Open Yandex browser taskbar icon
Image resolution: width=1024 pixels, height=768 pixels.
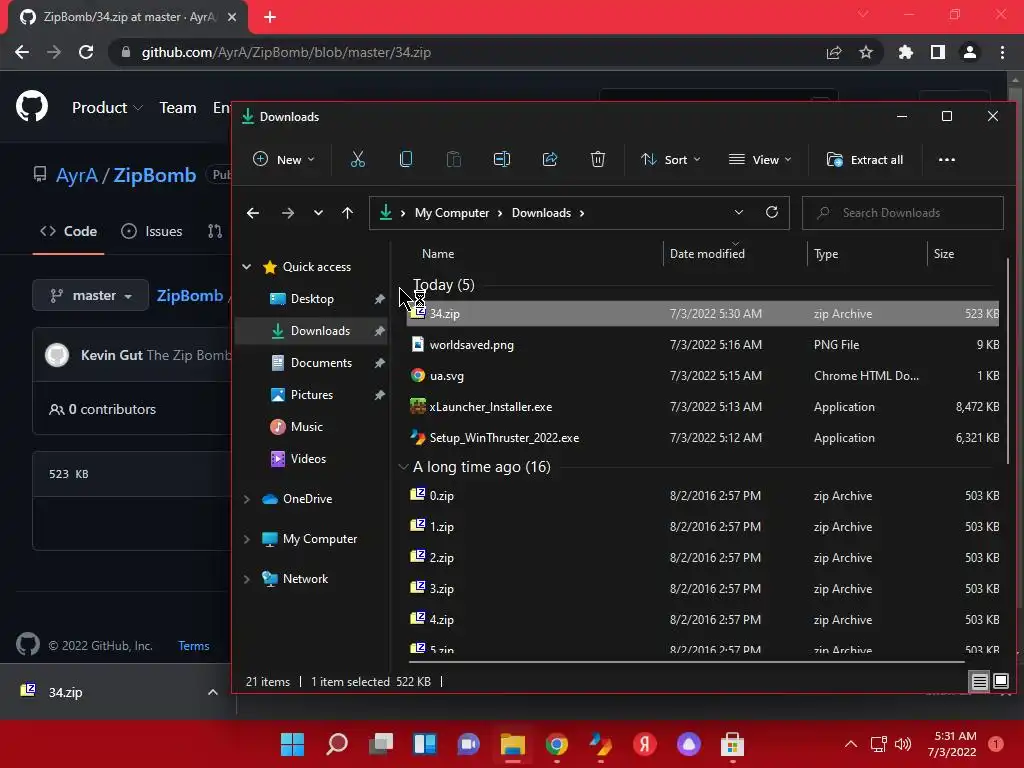645,744
